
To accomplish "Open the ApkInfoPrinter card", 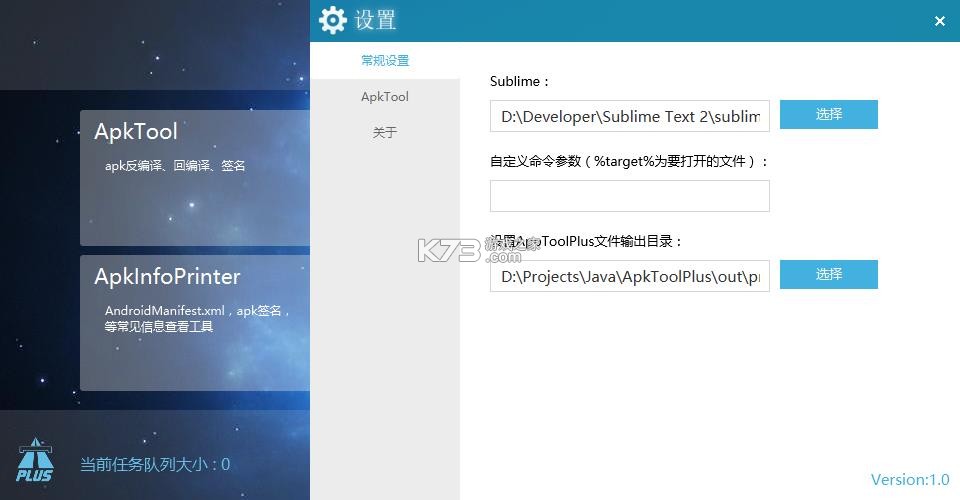I will coord(195,323).
